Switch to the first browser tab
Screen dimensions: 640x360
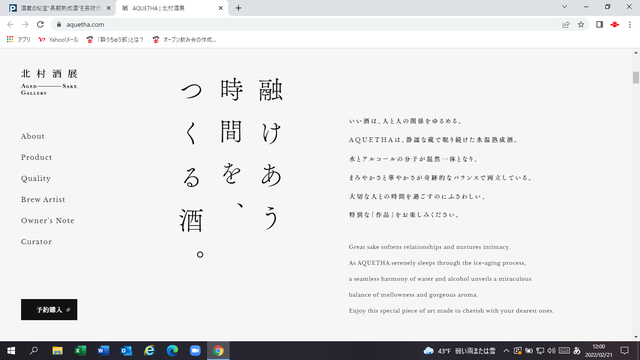tap(60, 8)
